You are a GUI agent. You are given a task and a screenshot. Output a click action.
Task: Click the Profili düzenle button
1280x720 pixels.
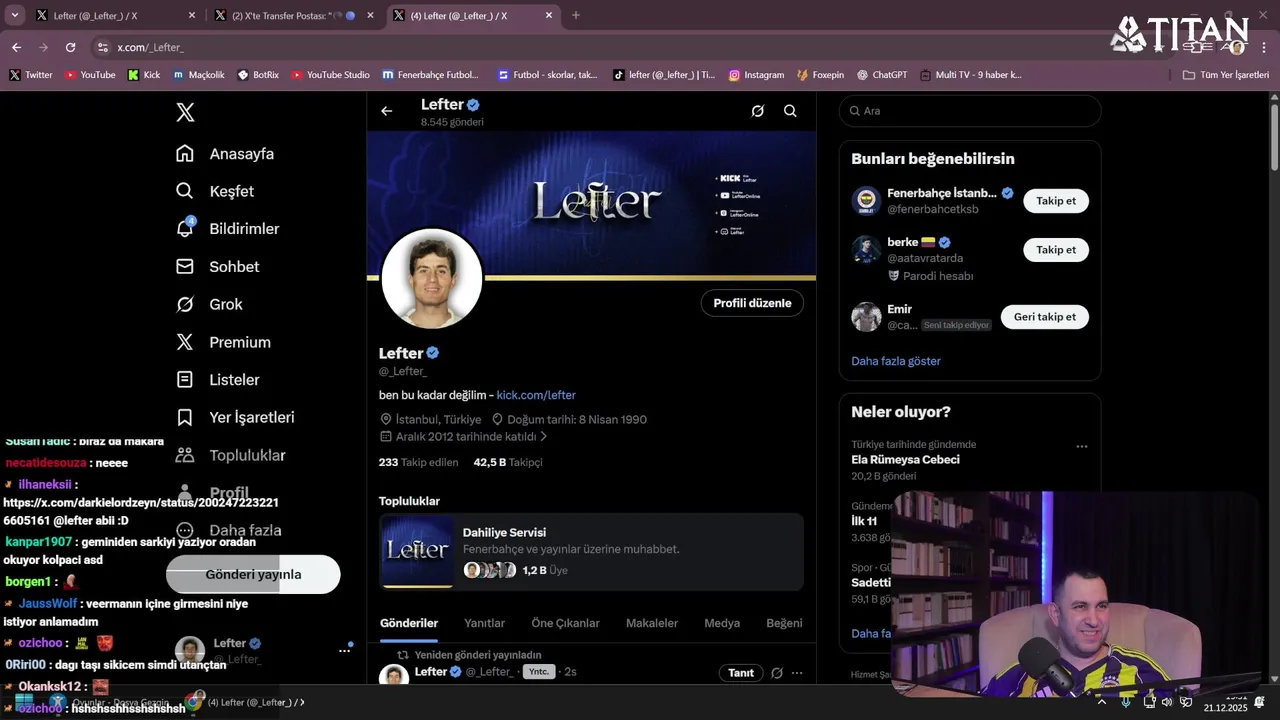752,303
